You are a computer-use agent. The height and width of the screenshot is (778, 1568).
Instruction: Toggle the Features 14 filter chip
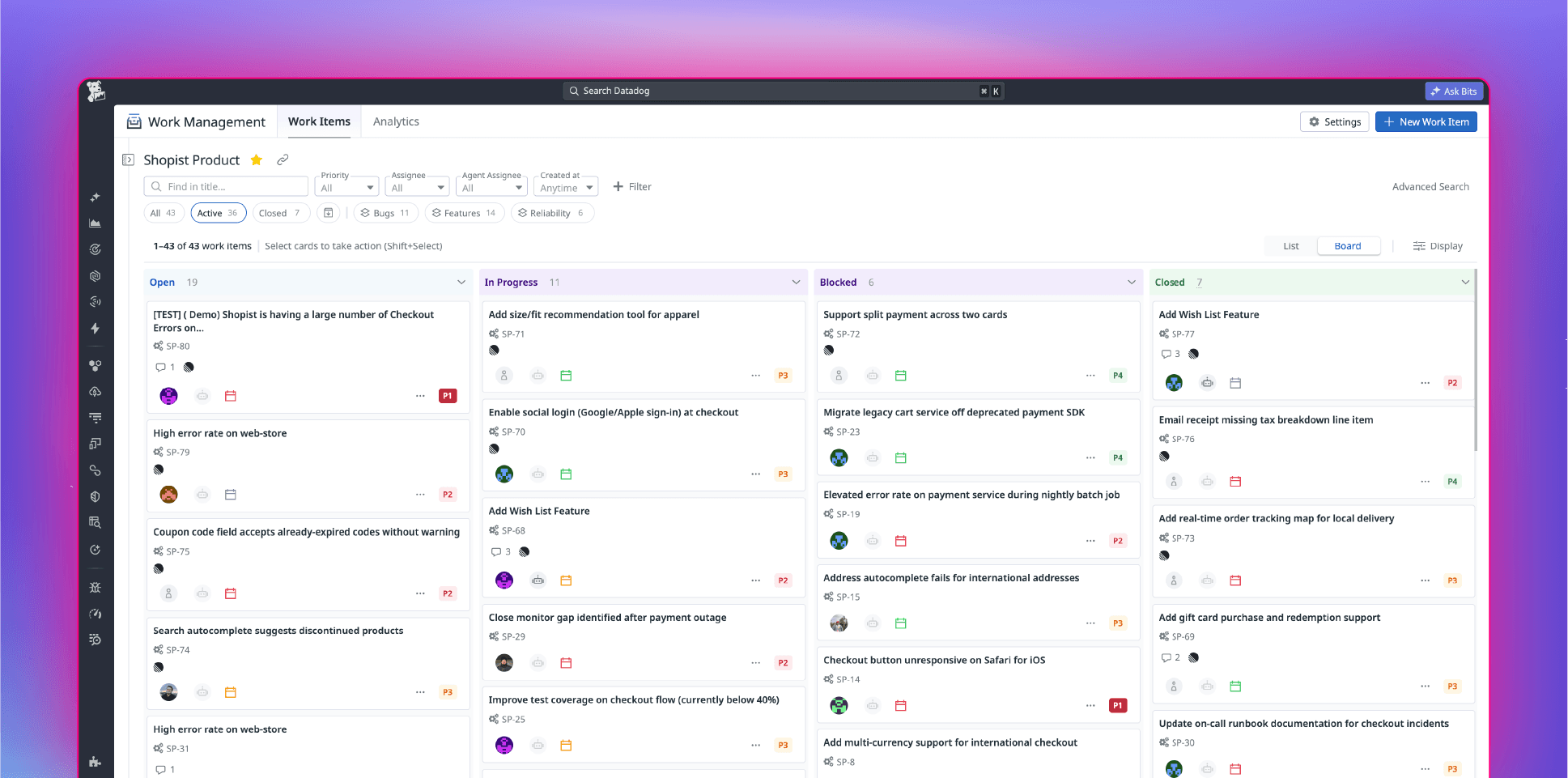click(x=464, y=213)
